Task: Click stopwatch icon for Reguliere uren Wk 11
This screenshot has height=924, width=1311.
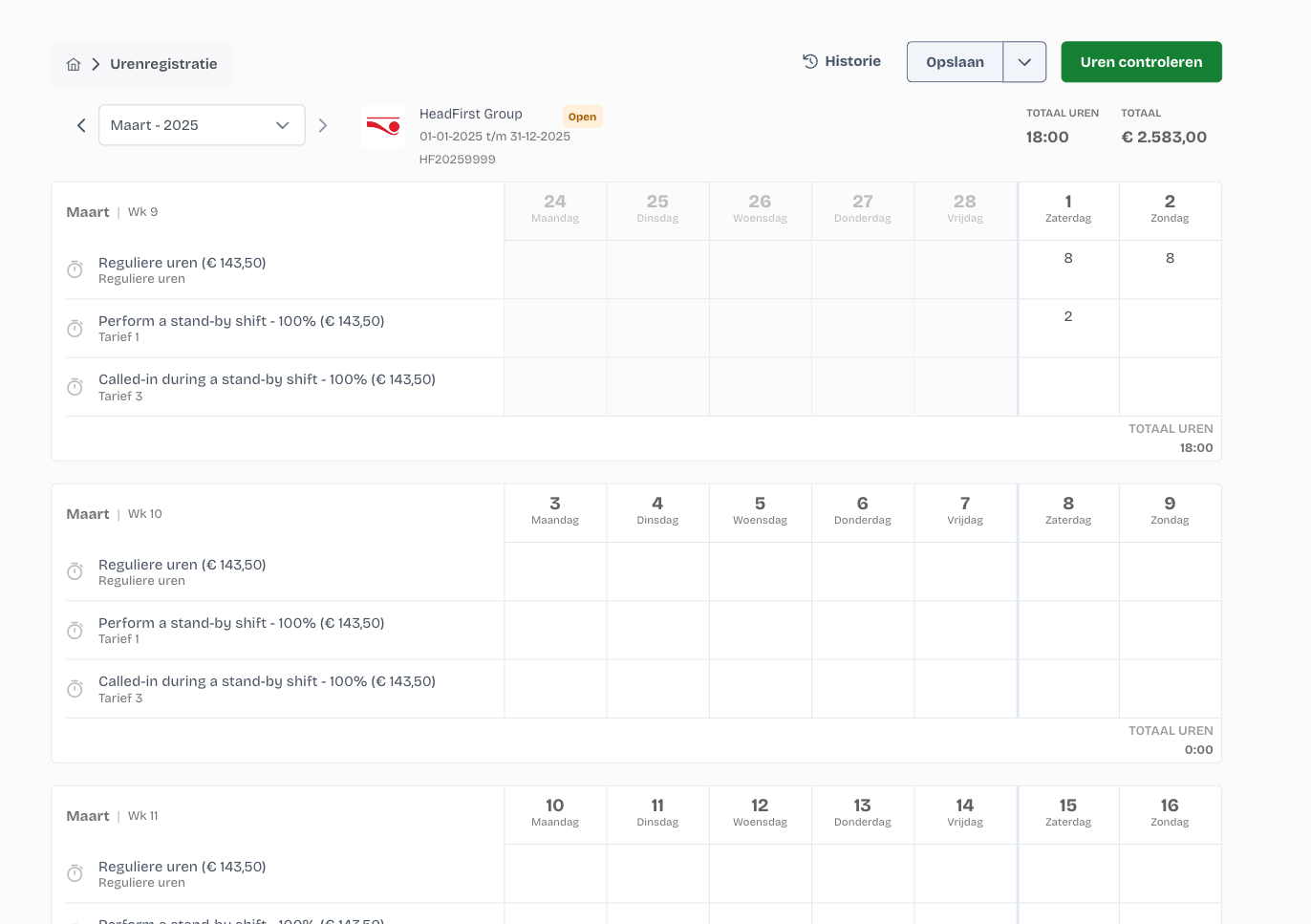Action: 75,874
